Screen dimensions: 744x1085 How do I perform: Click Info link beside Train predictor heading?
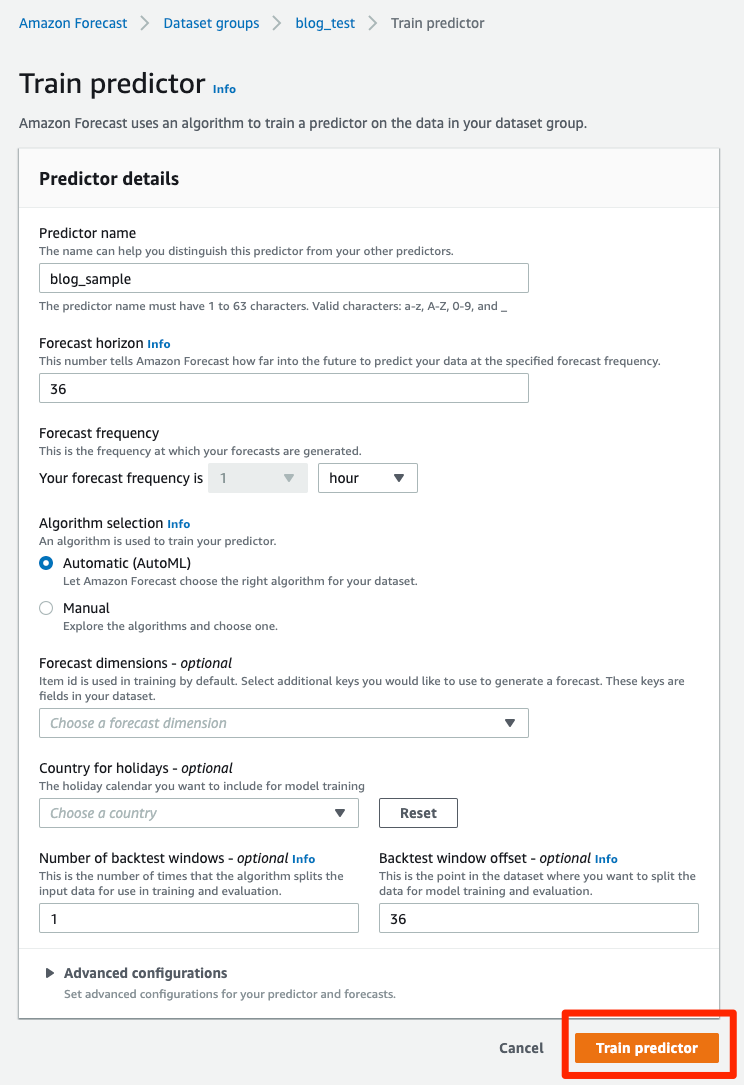224,89
